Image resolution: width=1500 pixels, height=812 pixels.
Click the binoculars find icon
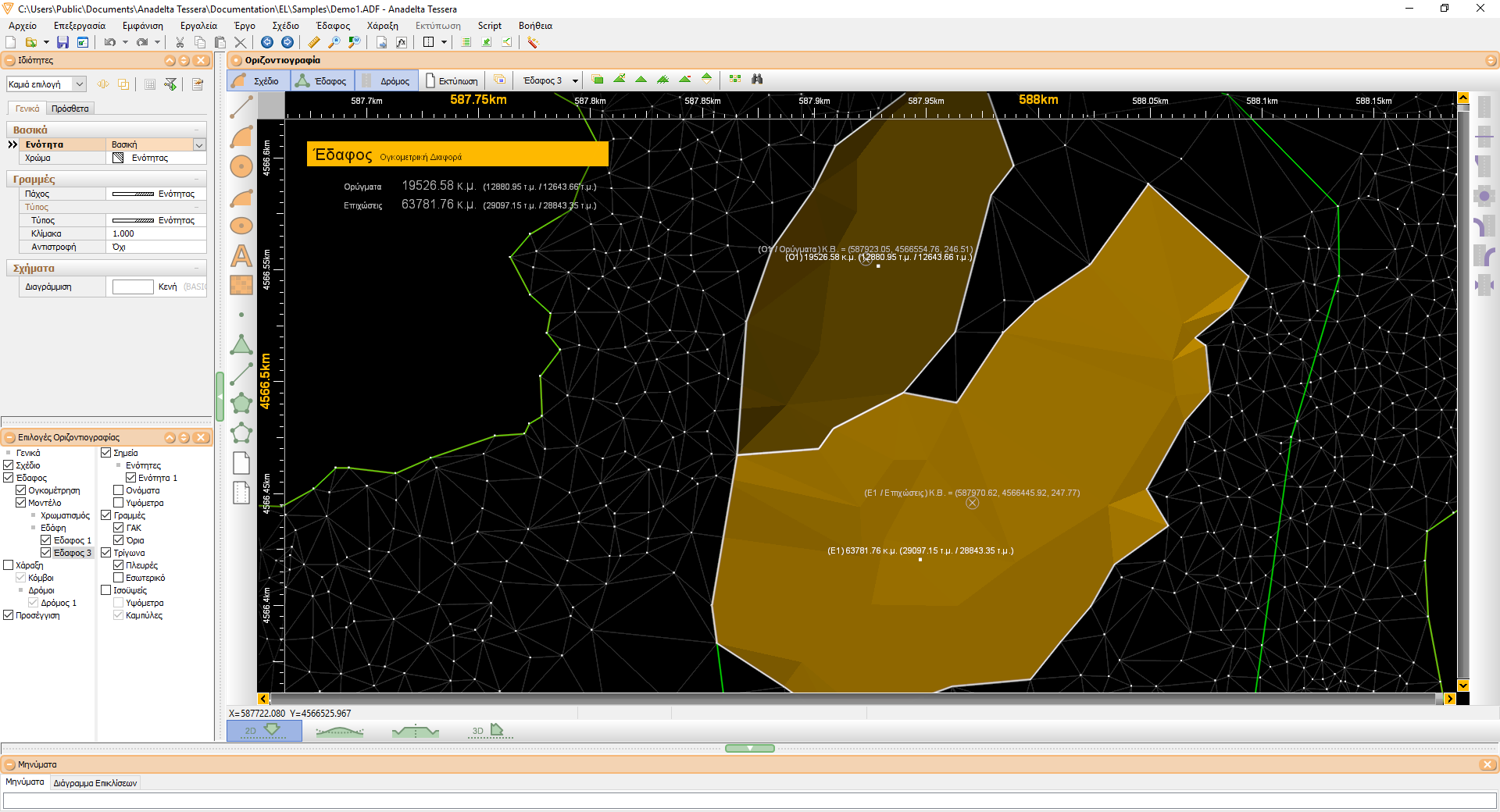click(757, 80)
